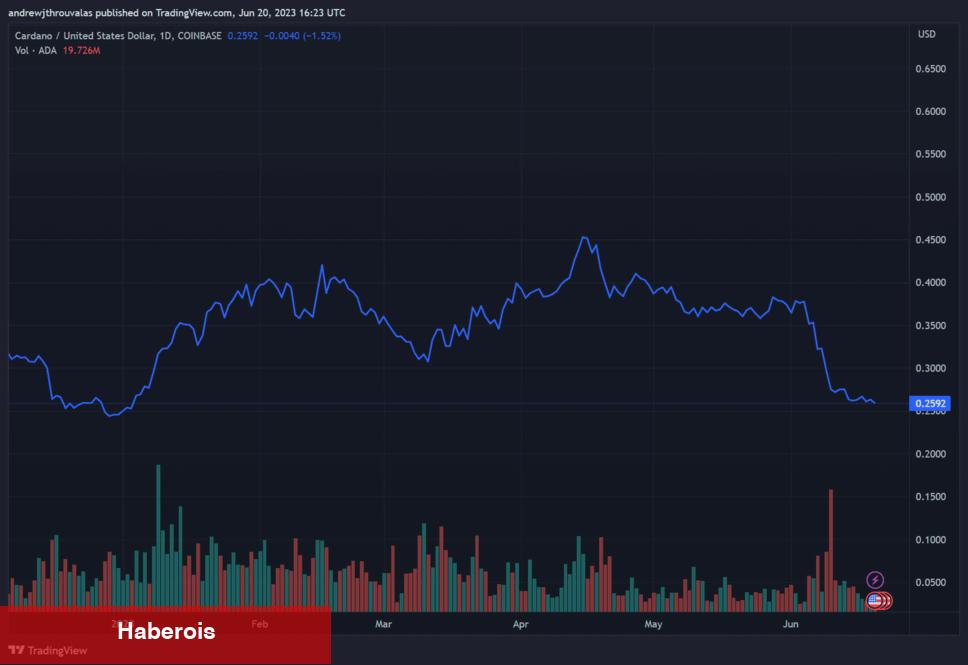Screen dimensions: 968x665
Task: Click the 0.6500 price axis label
Action: click(930, 69)
